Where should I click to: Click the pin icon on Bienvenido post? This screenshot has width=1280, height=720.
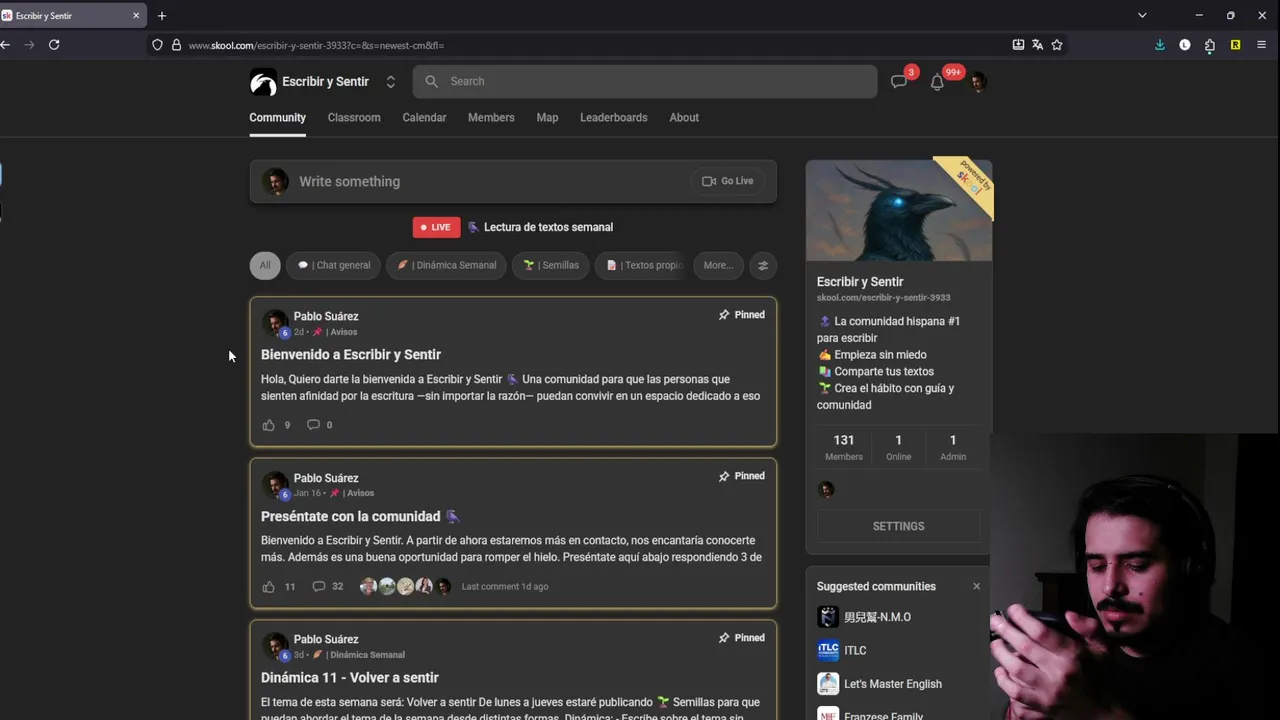pos(724,315)
